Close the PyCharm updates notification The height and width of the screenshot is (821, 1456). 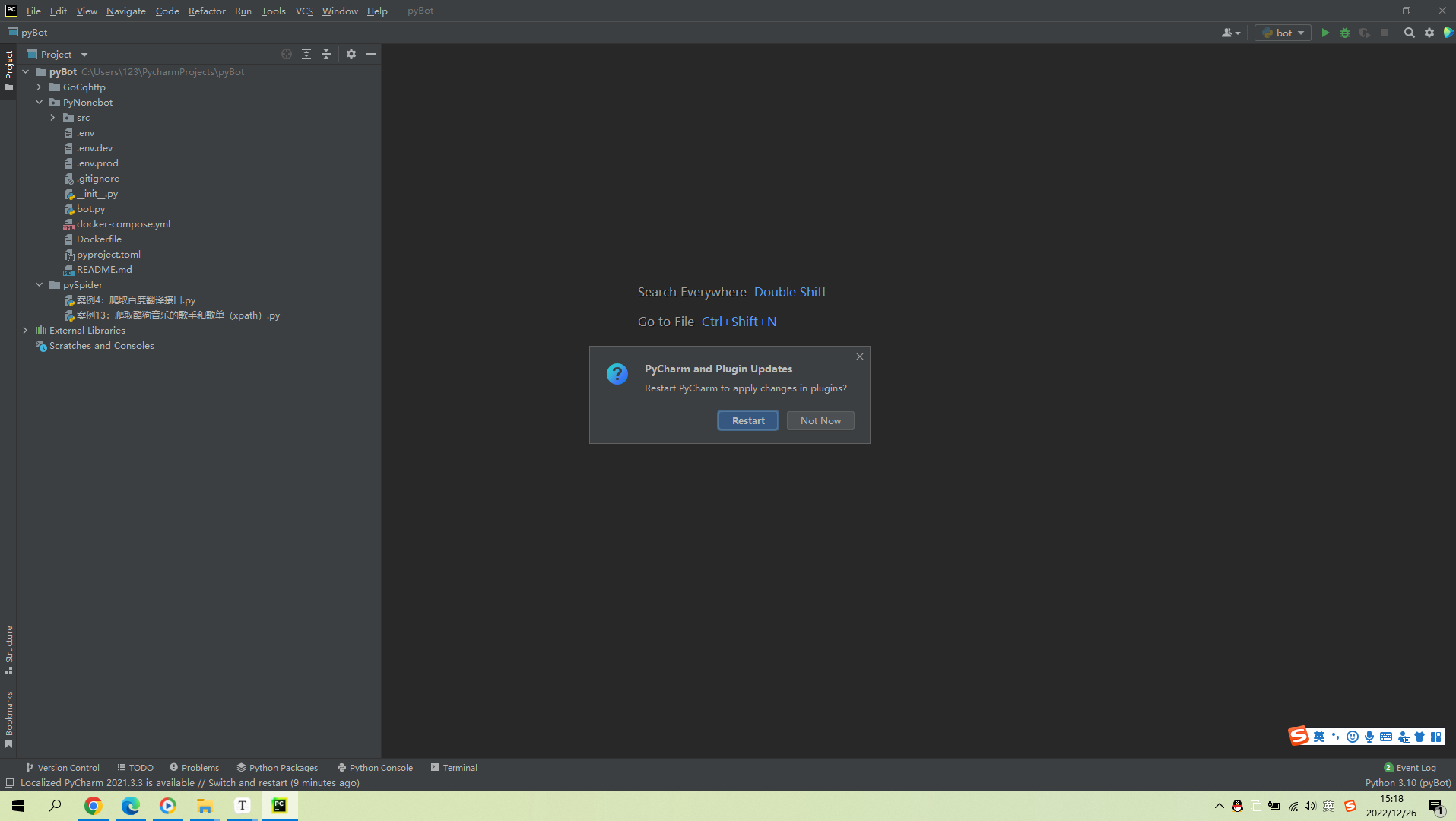coord(860,357)
